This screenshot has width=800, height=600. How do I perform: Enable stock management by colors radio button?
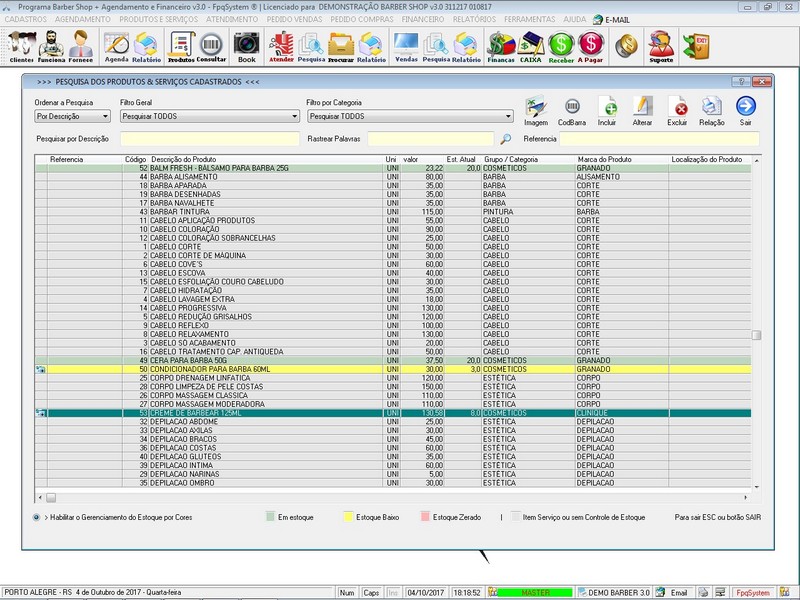pyautogui.click(x=37, y=517)
